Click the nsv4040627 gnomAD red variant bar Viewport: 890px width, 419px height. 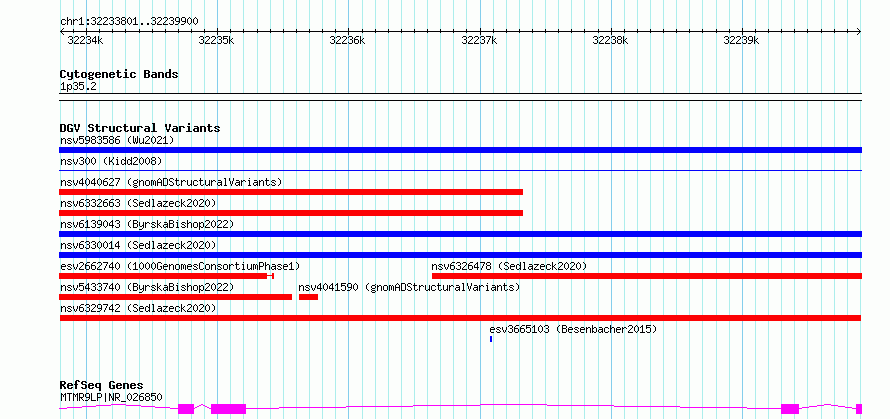point(291,192)
